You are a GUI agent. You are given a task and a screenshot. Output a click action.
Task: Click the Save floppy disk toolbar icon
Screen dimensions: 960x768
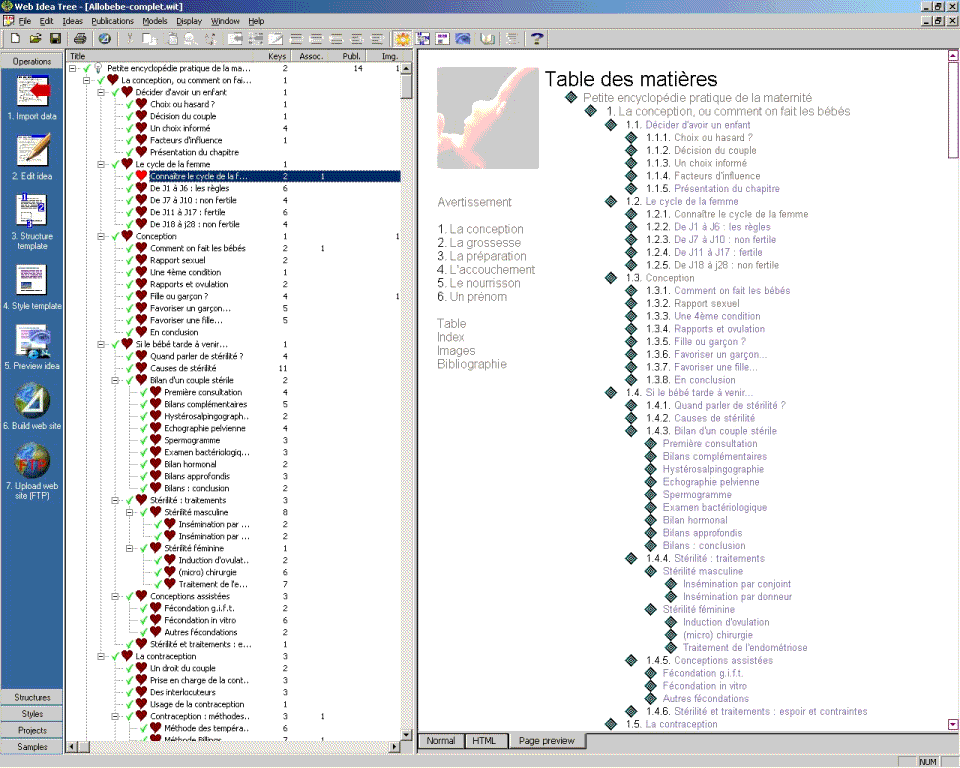[x=55, y=39]
